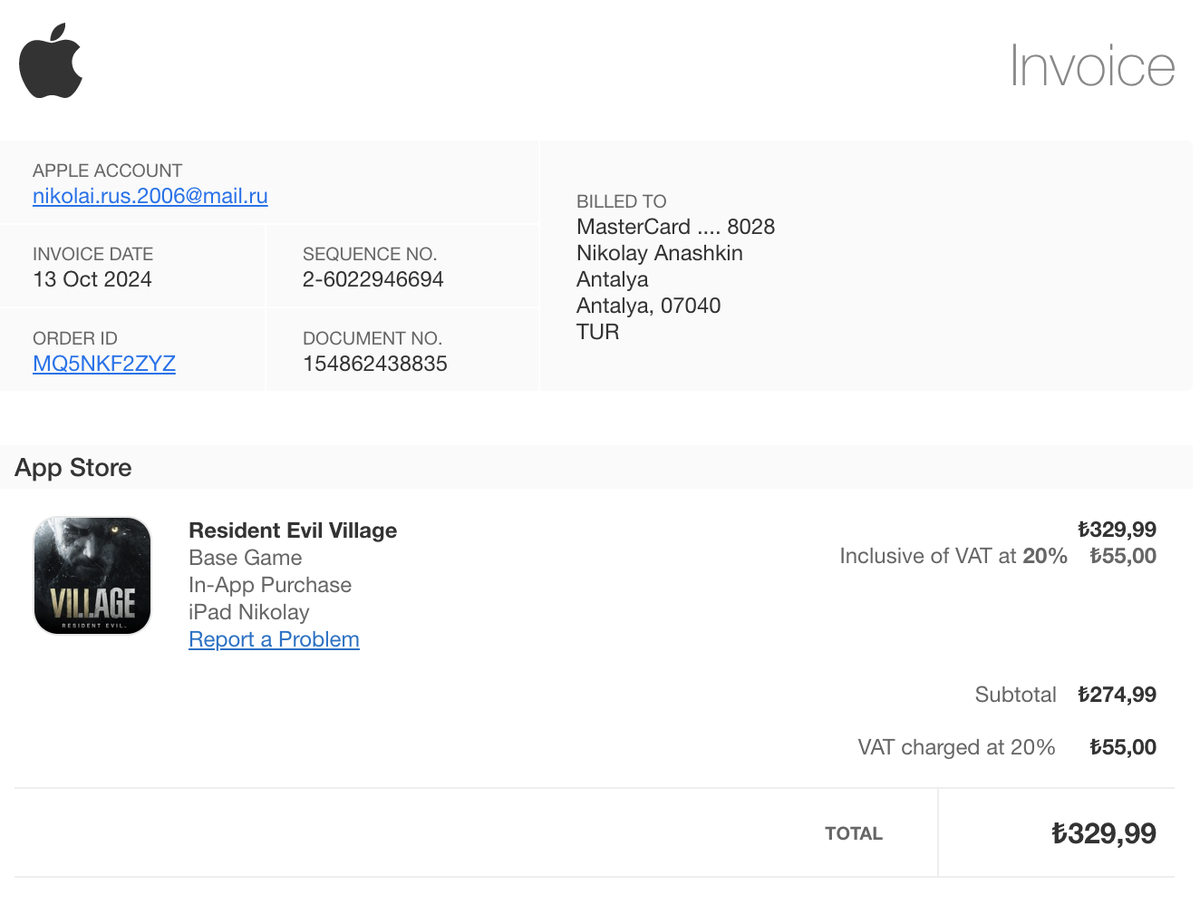Open nikolai.rus.2006@mail.ru email link
1200x905 pixels.
[x=150, y=196]
